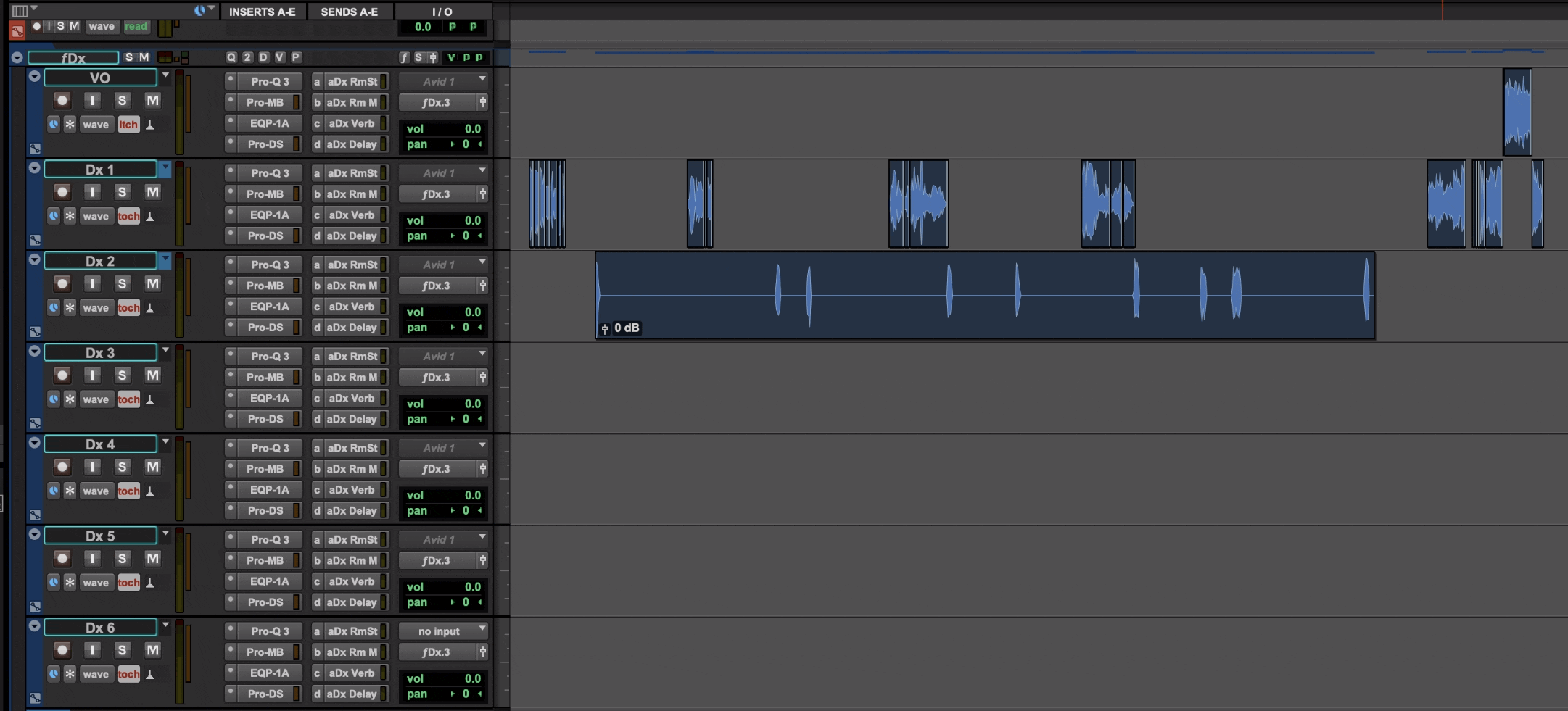
Task: Mute the Dx 4 track
Action: pos(152,467)
